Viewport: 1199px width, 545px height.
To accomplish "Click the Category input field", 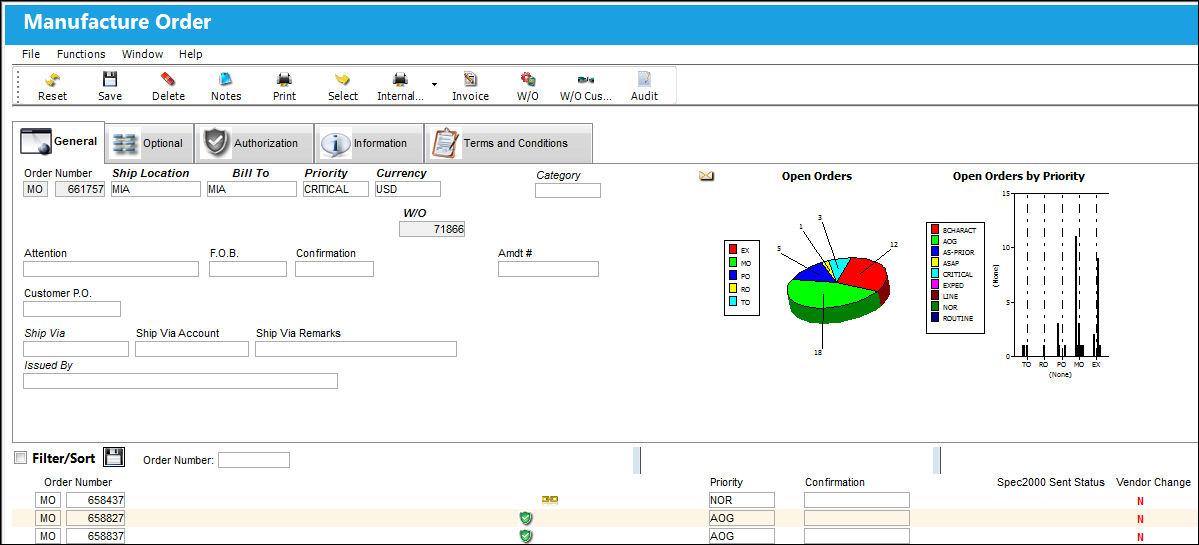I will coord(567,191).
